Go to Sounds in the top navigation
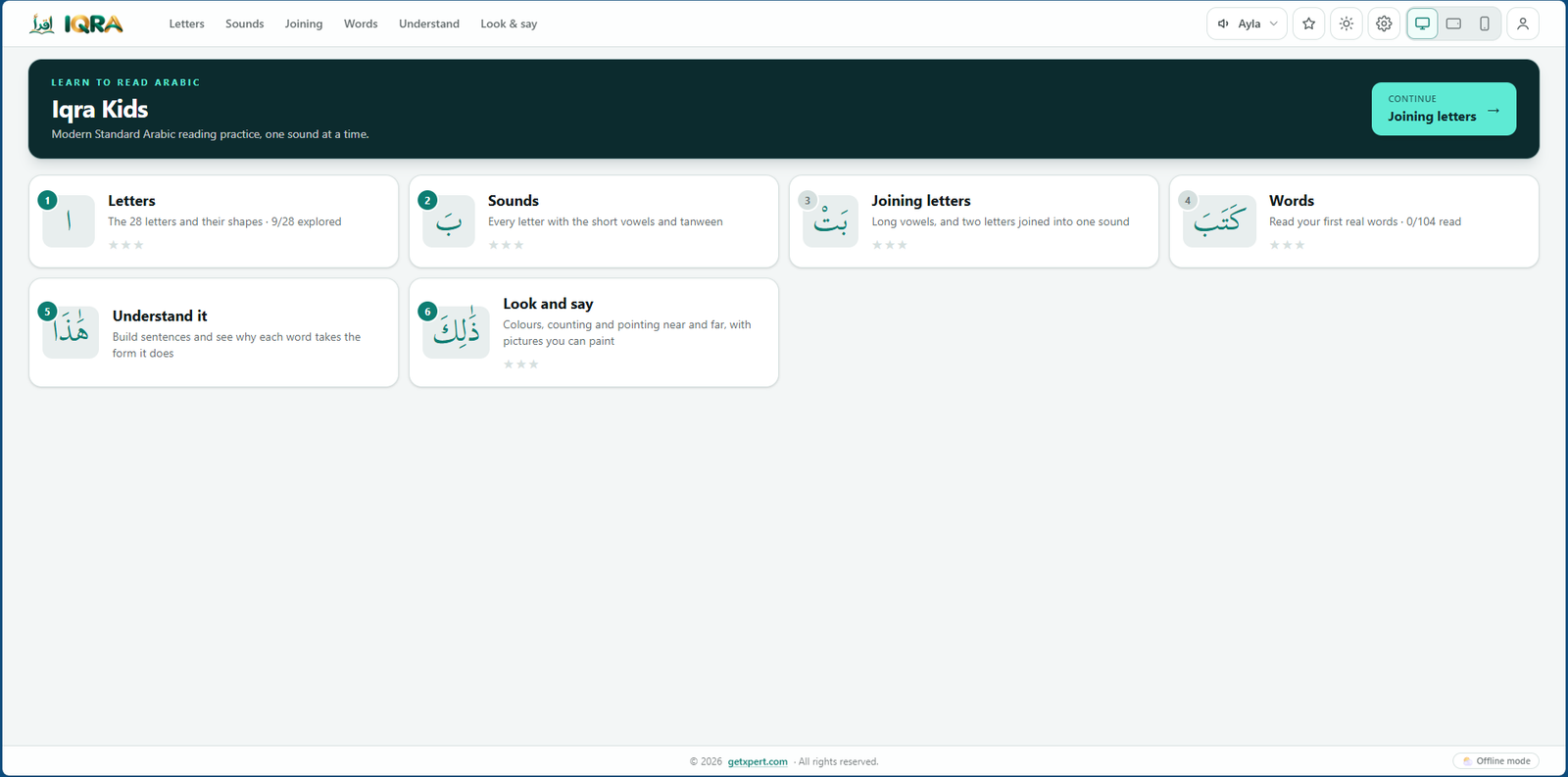Screen dimensions: 1568x777 244,24
